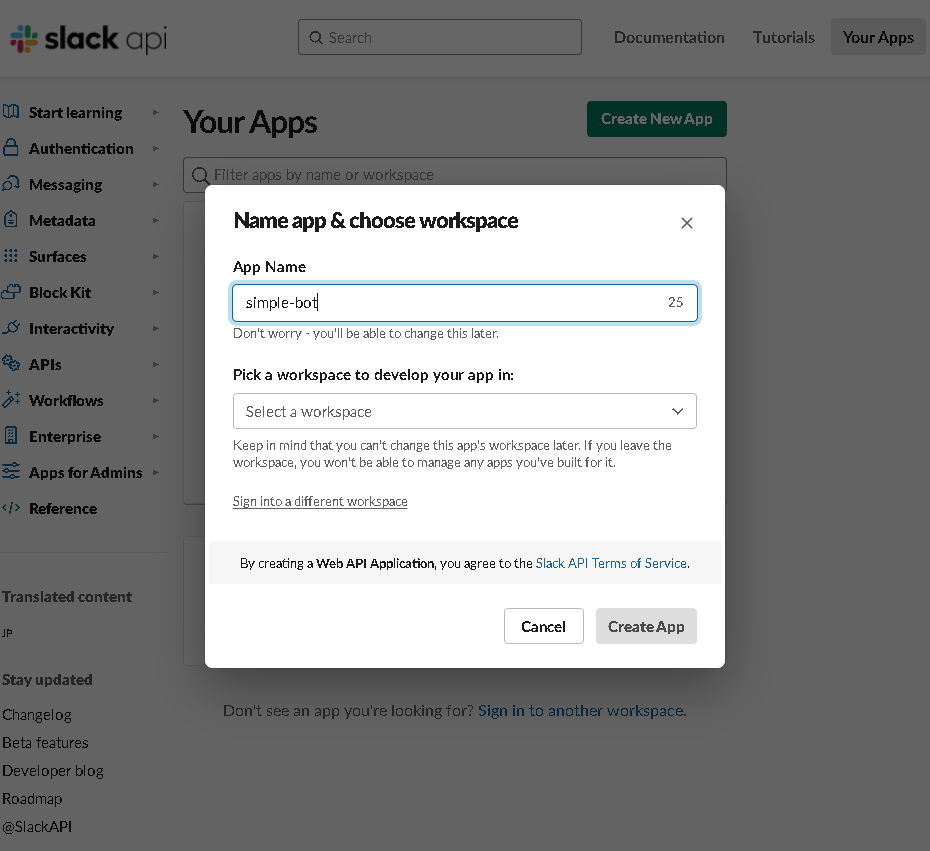
Task: Switch to the Documentation nav item
Action: pos(668,37)
